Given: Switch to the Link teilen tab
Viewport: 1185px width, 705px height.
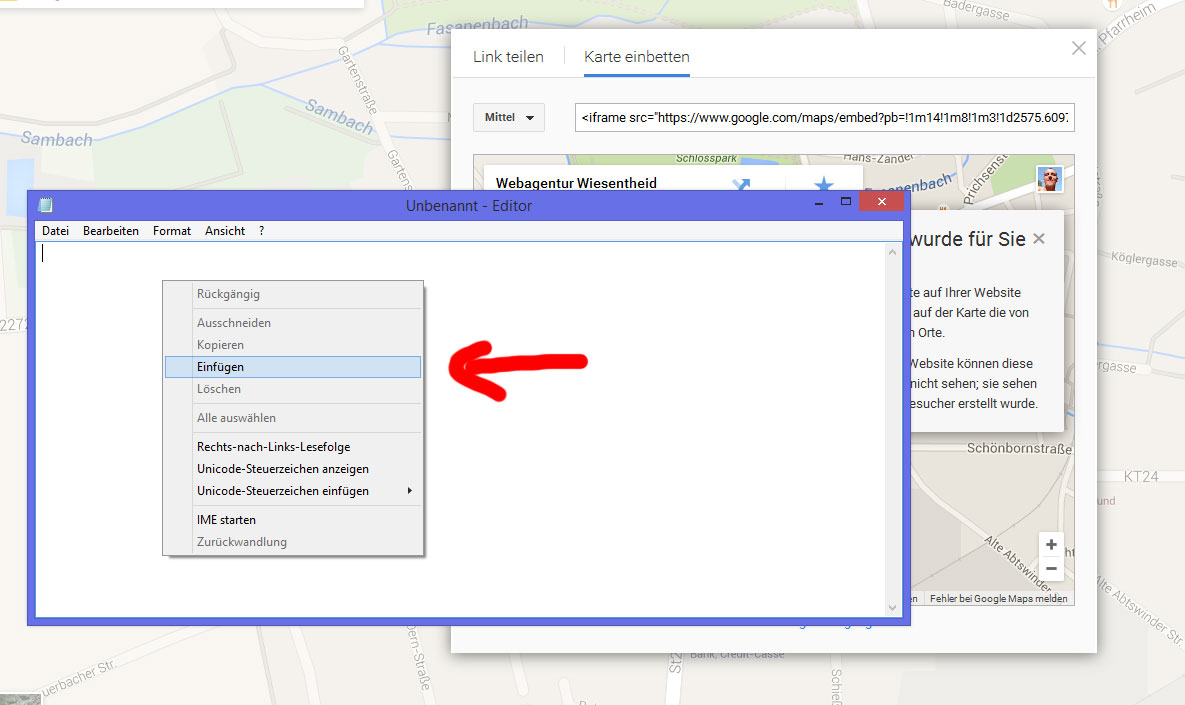Looking at the screenshot, I should coord(508,57).
